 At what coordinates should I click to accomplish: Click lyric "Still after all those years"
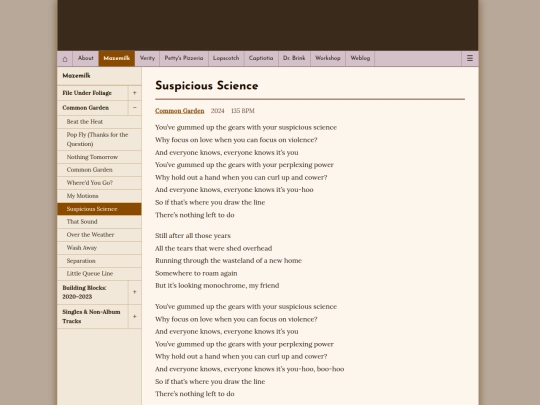pyautogui.click(x=193, y=236)
